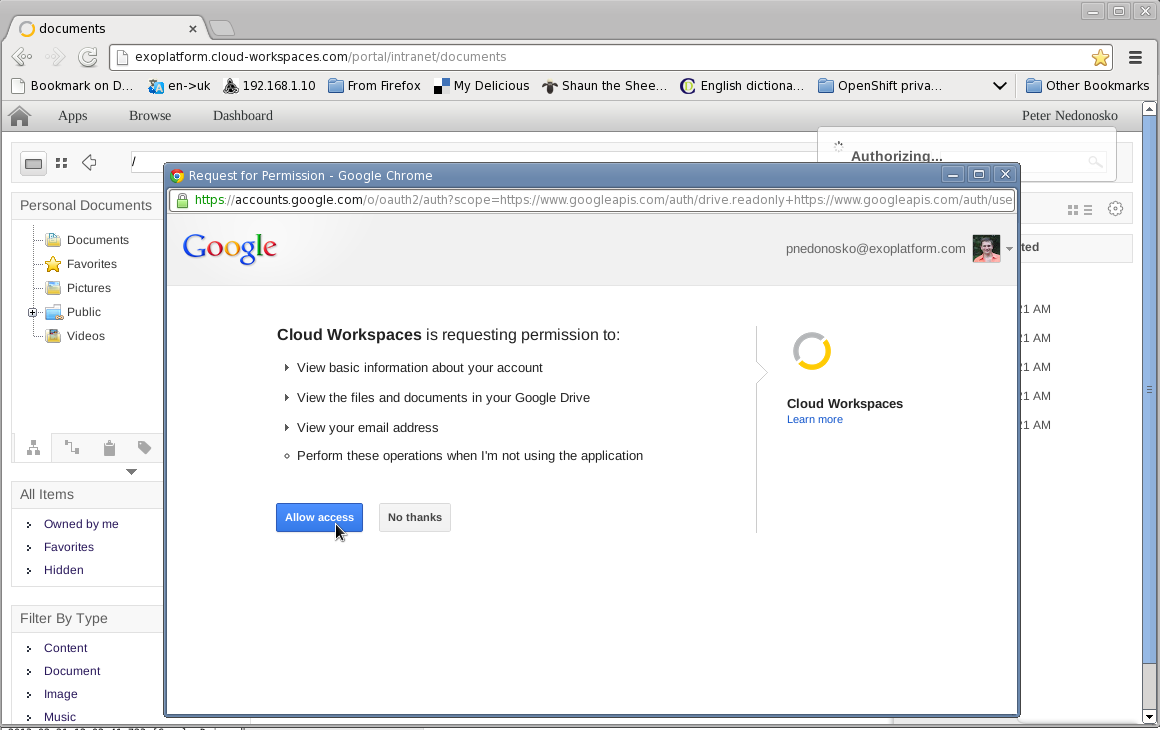1160x730 pixels.
Task: Filter by type Document
Action: point(72,671)
